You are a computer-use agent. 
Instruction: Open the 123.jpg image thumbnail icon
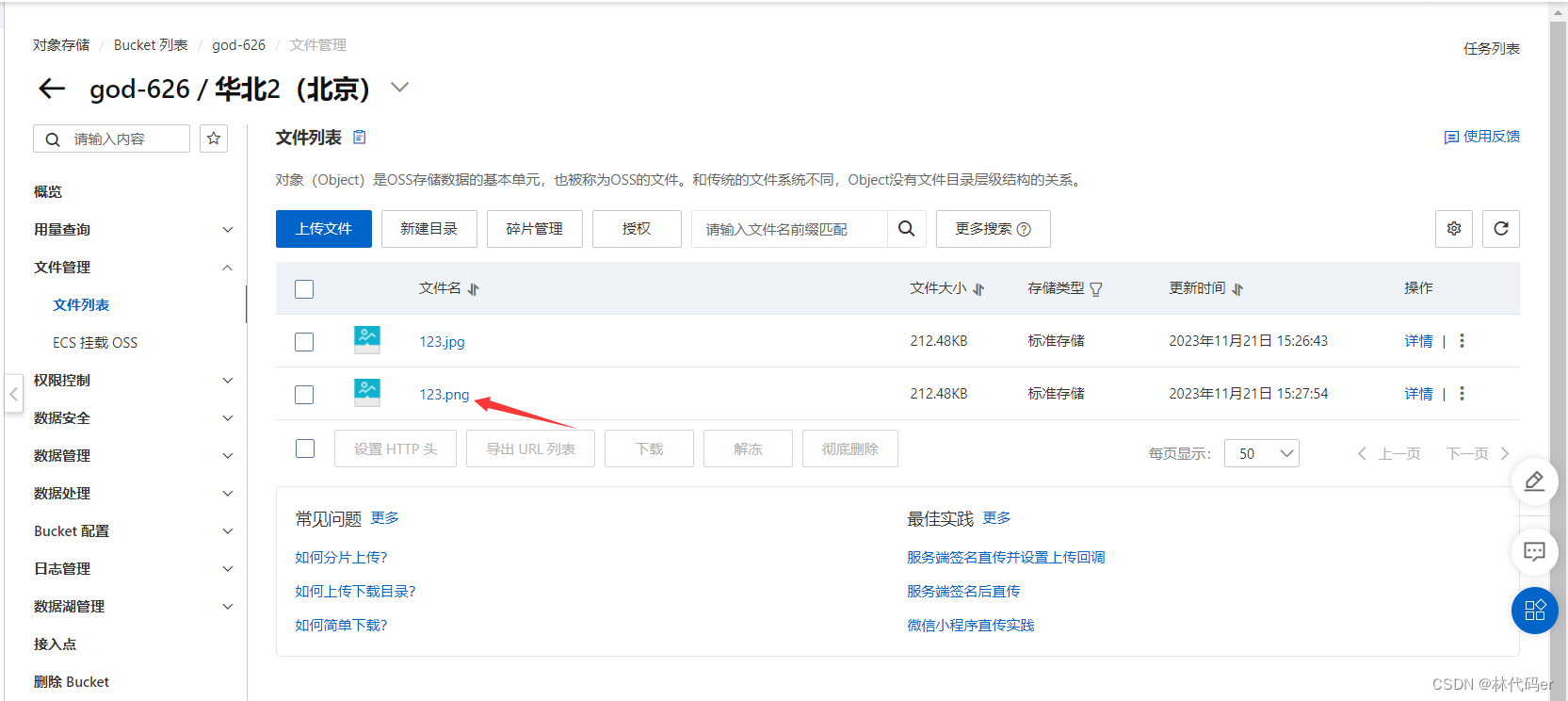point(367,340)
